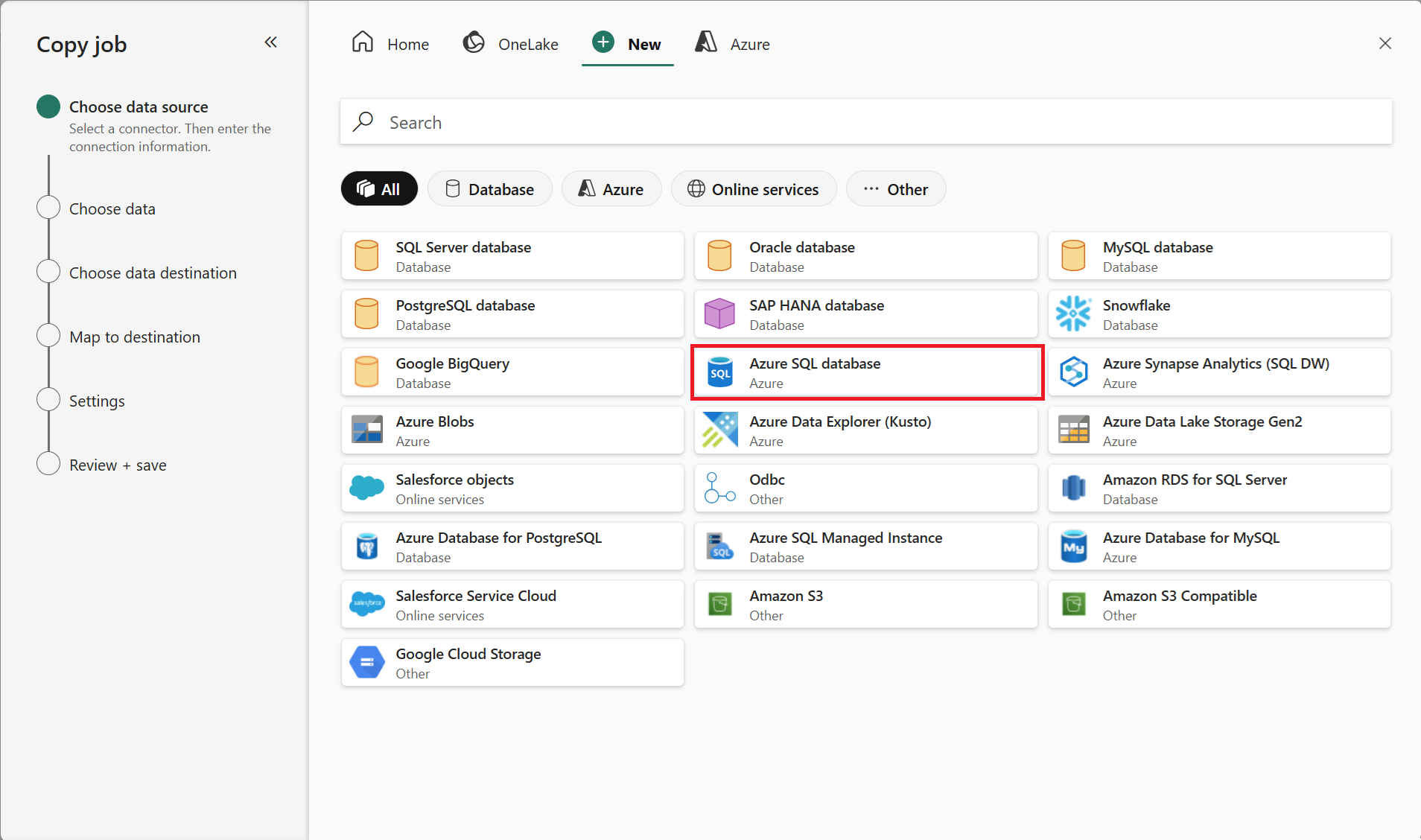
Task: Select the SQL Server database label
Action: pos(463,247)
